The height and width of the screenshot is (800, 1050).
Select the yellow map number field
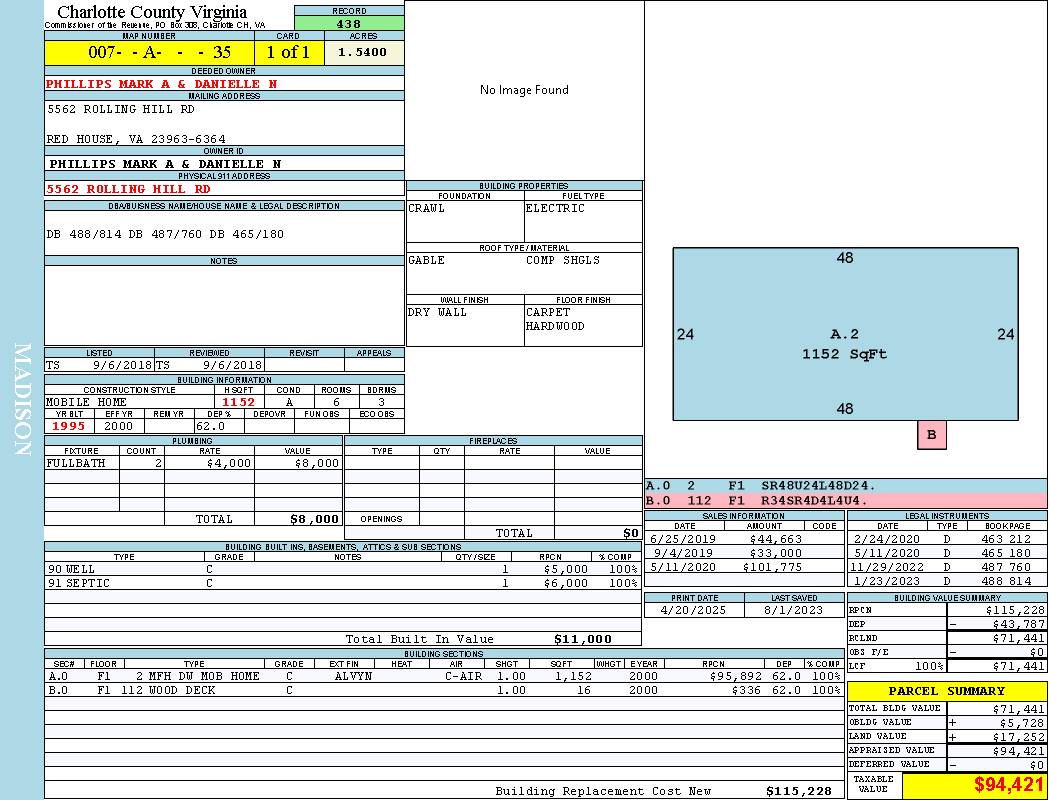click(x=149, y=52)
